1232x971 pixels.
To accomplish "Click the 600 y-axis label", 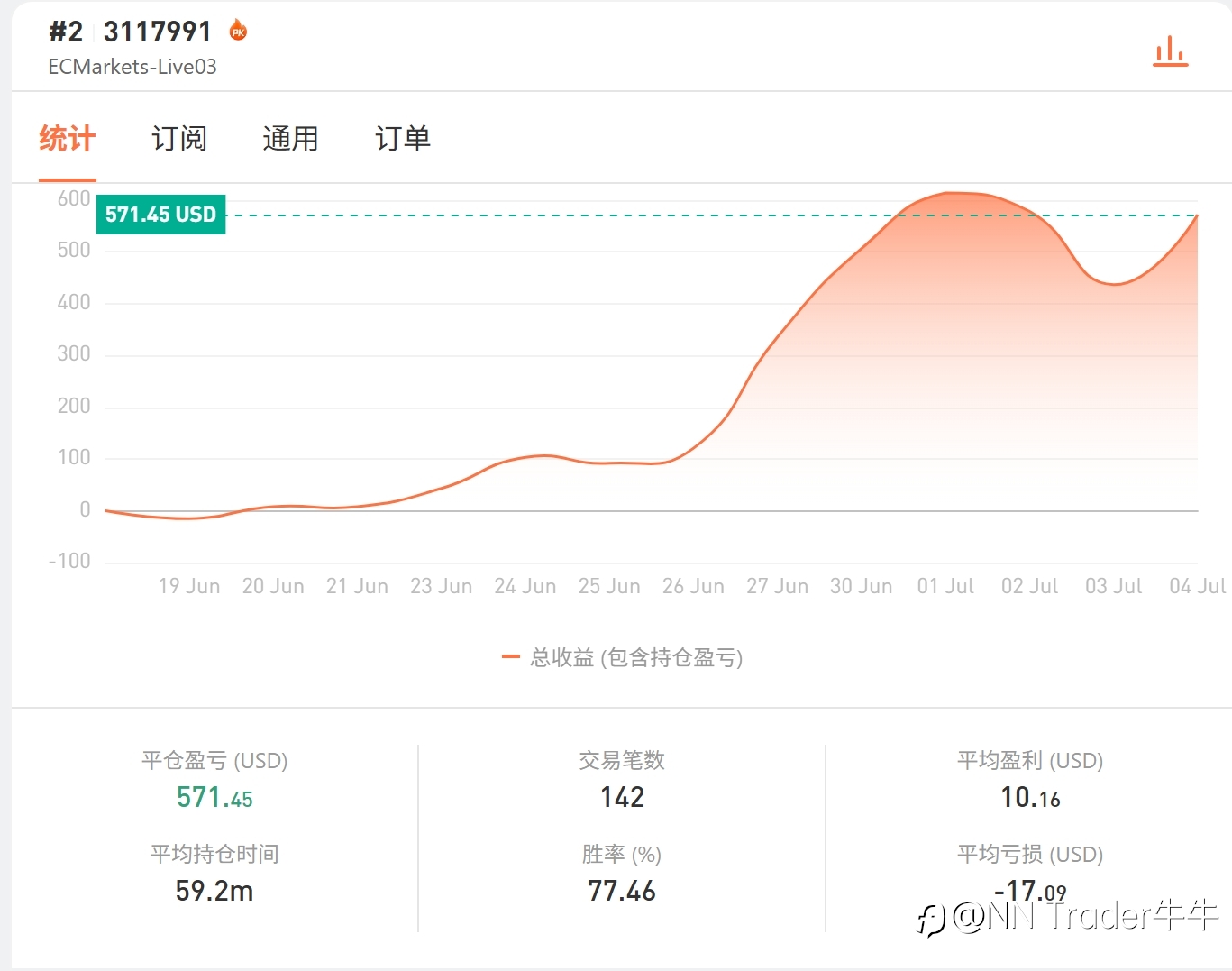I will (x=74, y=198).
